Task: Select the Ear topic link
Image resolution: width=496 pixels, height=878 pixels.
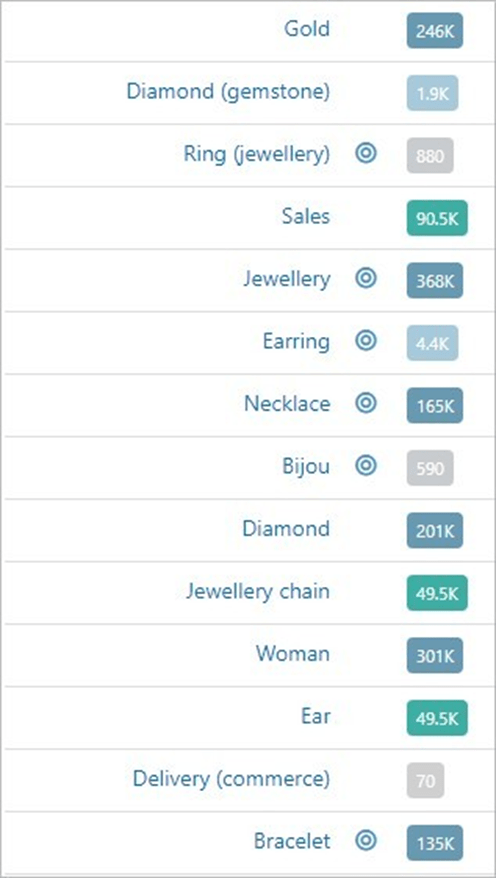Action: [315, 716]
